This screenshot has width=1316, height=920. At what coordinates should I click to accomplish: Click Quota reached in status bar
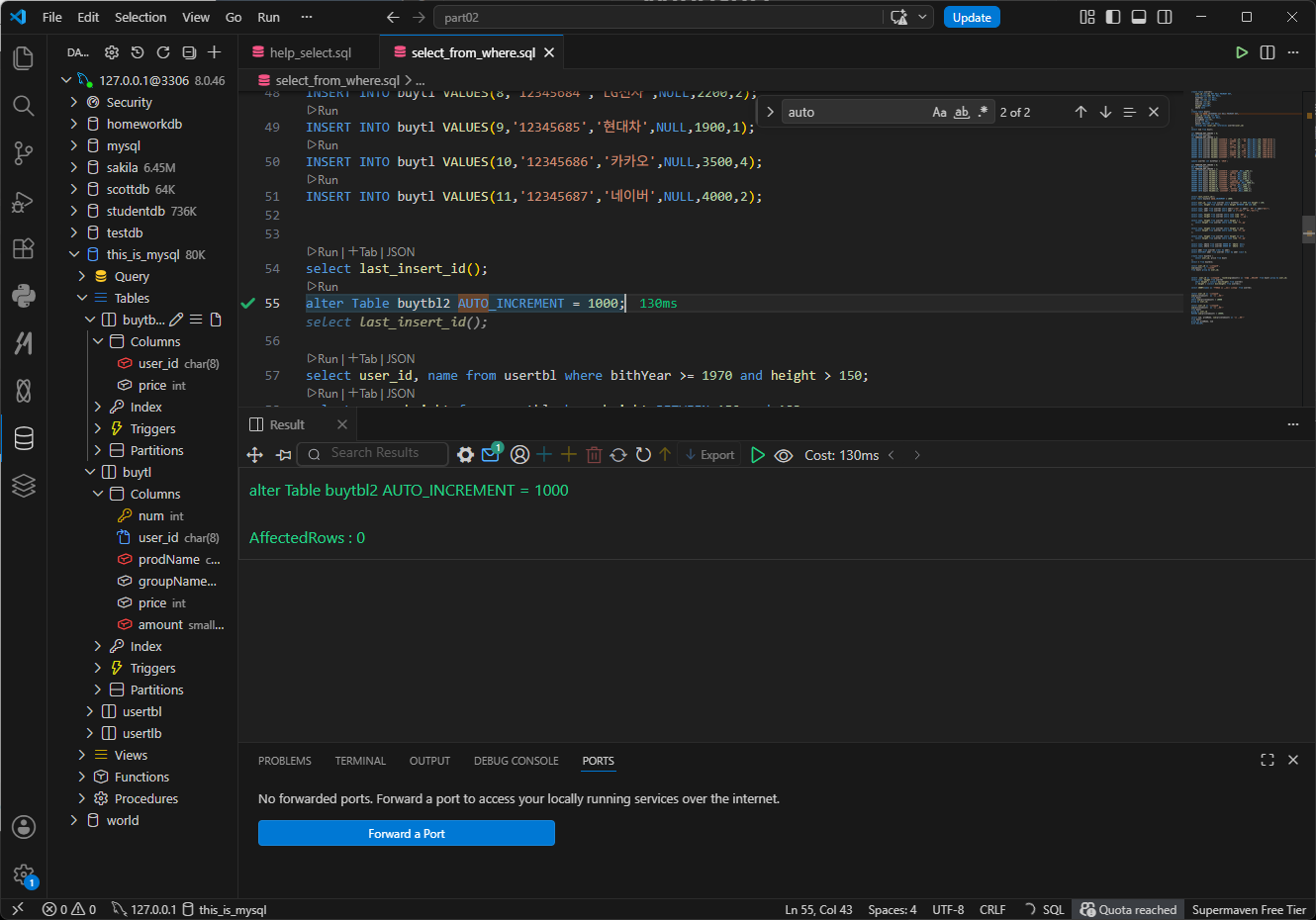[x=1128, y=909]
